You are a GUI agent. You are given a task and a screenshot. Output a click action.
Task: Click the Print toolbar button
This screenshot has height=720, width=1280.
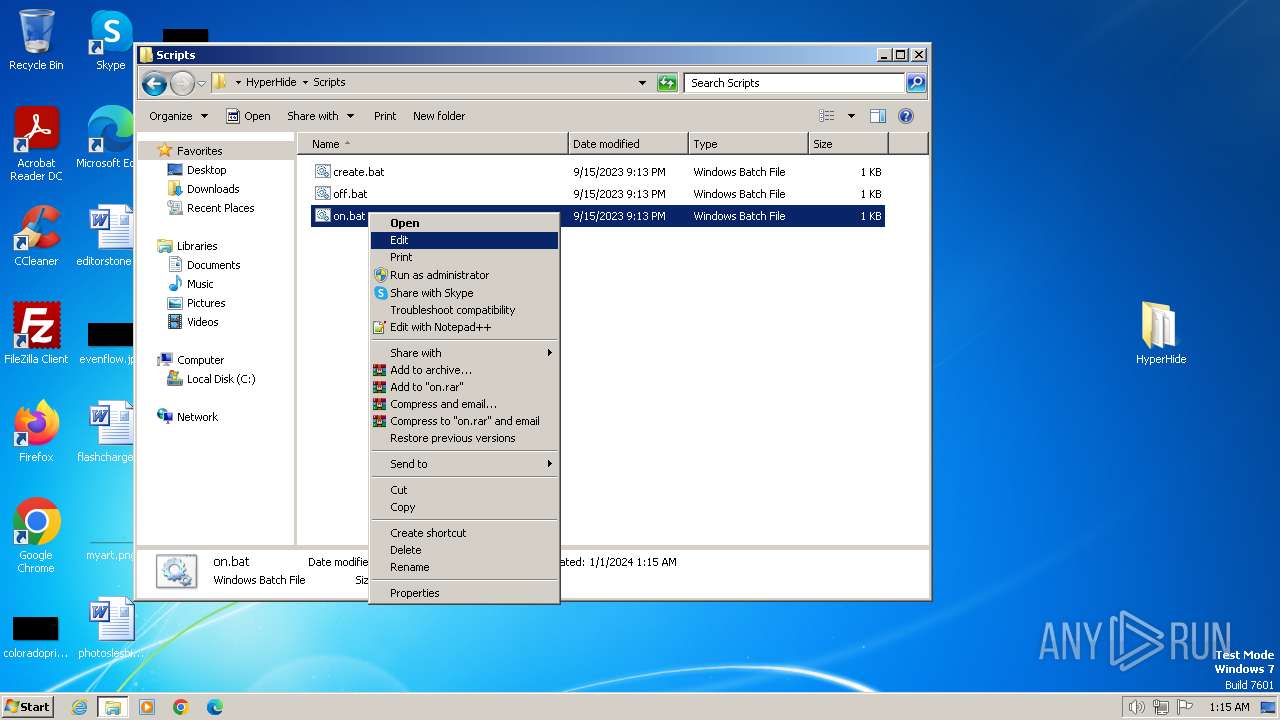pyautogui.click(x=385, y=116)
